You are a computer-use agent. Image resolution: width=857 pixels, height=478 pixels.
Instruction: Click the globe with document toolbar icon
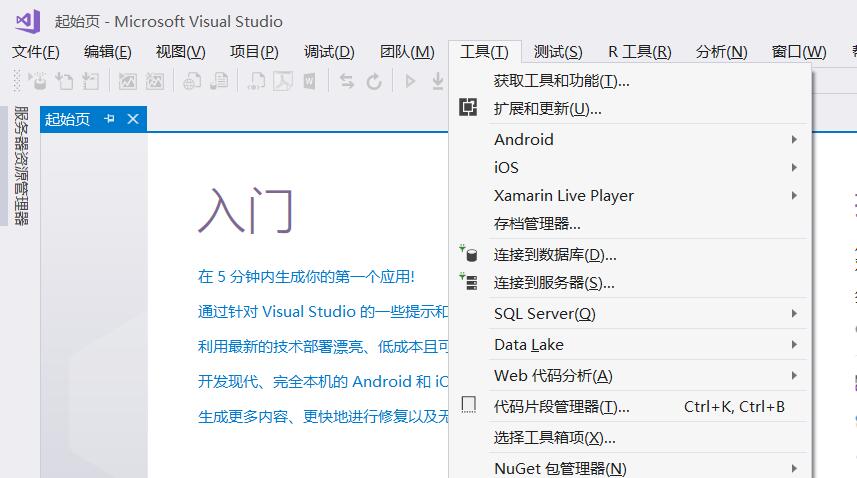pos(192,81)
